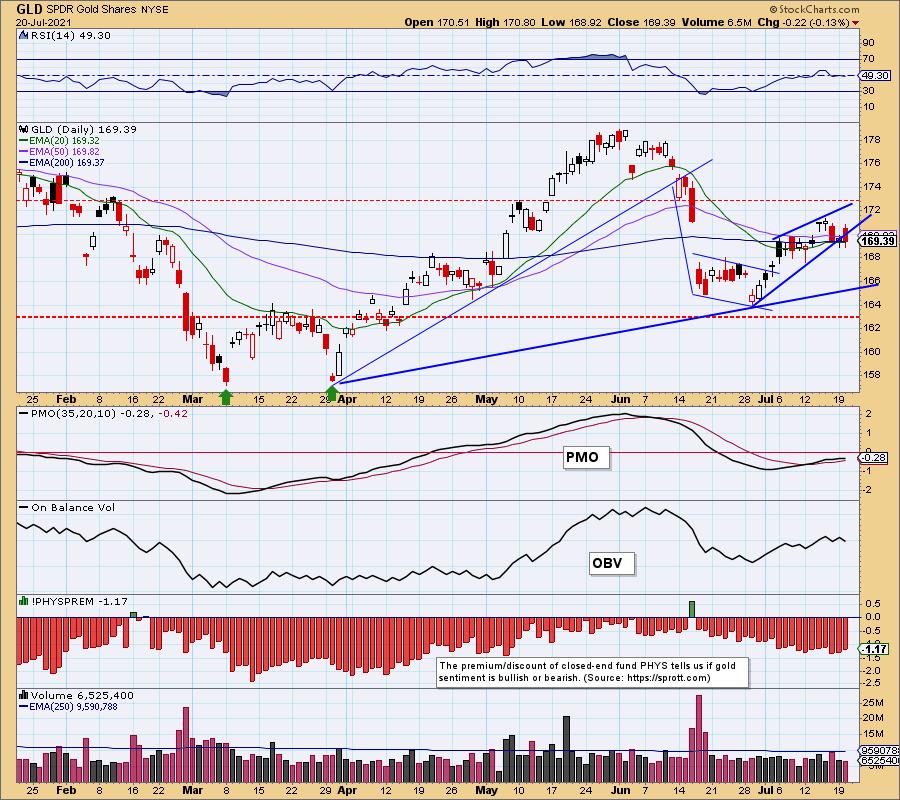Click the EMA(50) 169.82 legend entry
Screen dimensions: 900x800
pos(60,152)
